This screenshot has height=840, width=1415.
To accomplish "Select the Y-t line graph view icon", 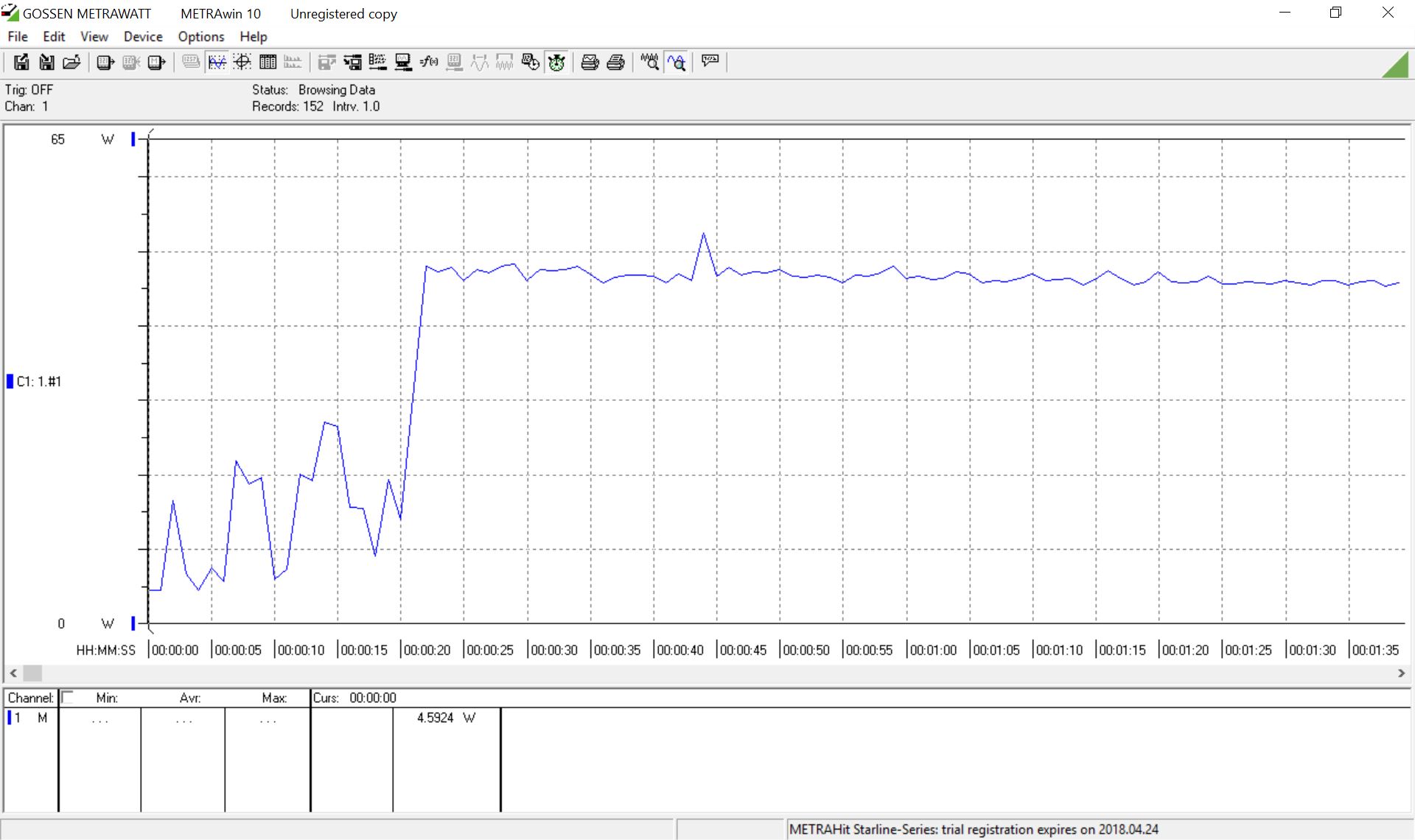I will click(x=217, y=63).
